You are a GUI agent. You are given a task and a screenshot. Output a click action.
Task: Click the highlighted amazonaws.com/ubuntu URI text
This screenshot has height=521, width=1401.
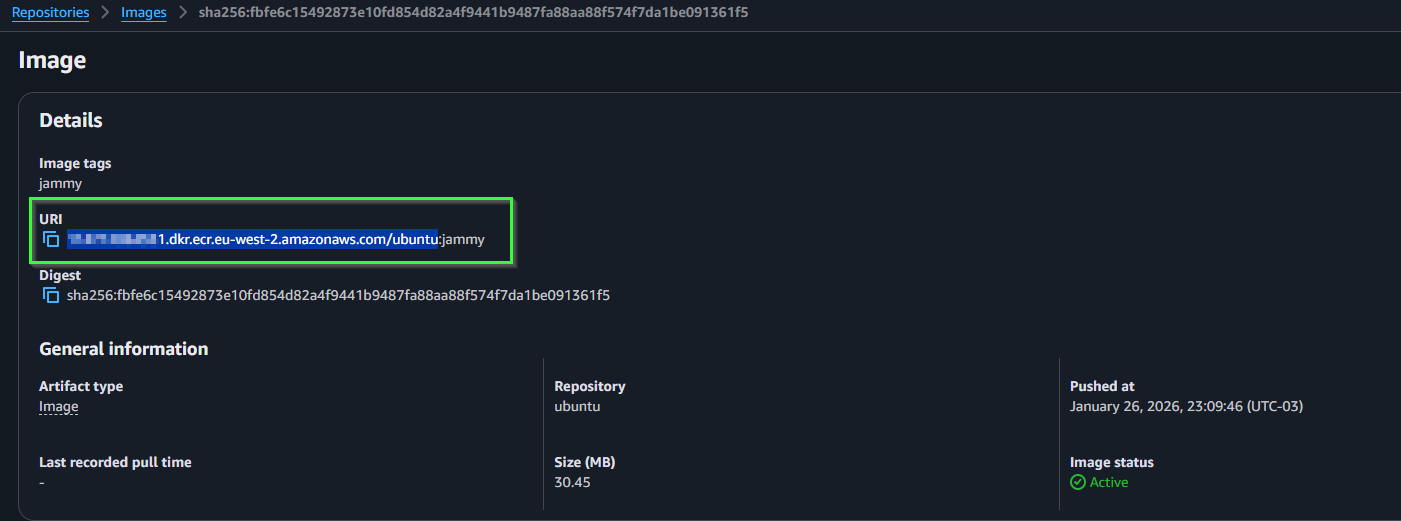253,240
